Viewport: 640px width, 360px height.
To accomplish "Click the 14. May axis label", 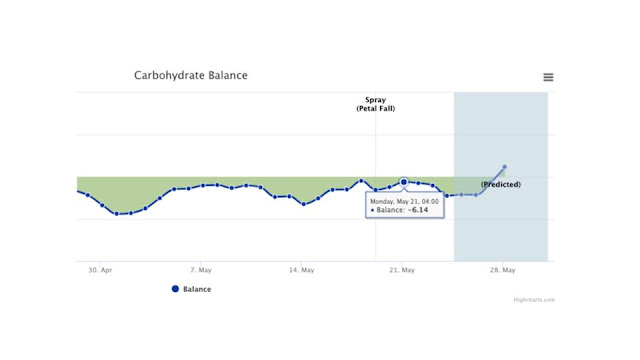I will pyautogui.click(x=302, y=270).
